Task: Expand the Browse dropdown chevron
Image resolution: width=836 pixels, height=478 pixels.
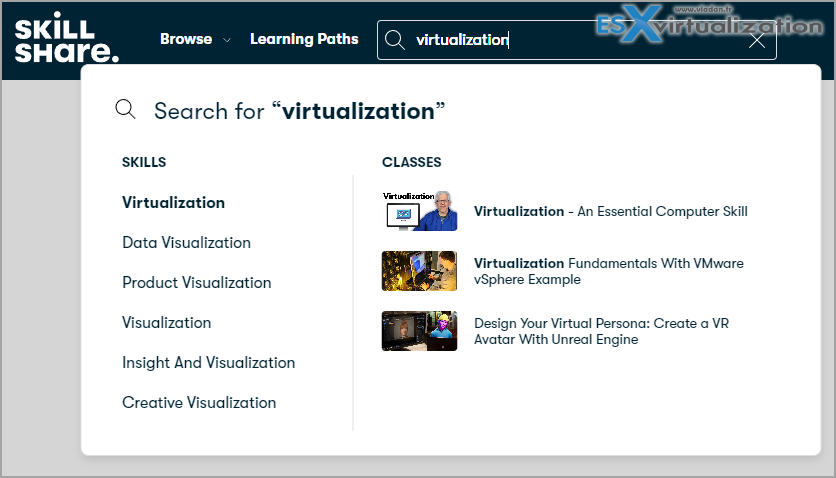Action: pyautogui.click(x=227, y=40)
